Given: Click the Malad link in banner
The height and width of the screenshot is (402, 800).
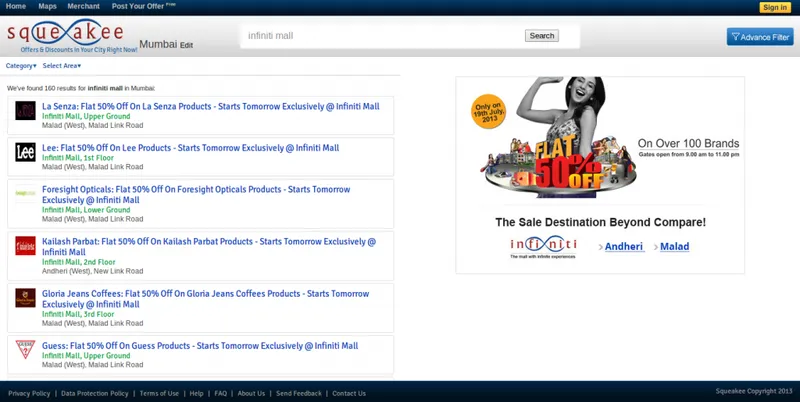Looking at the screenshot, I should tap(674, 246).
